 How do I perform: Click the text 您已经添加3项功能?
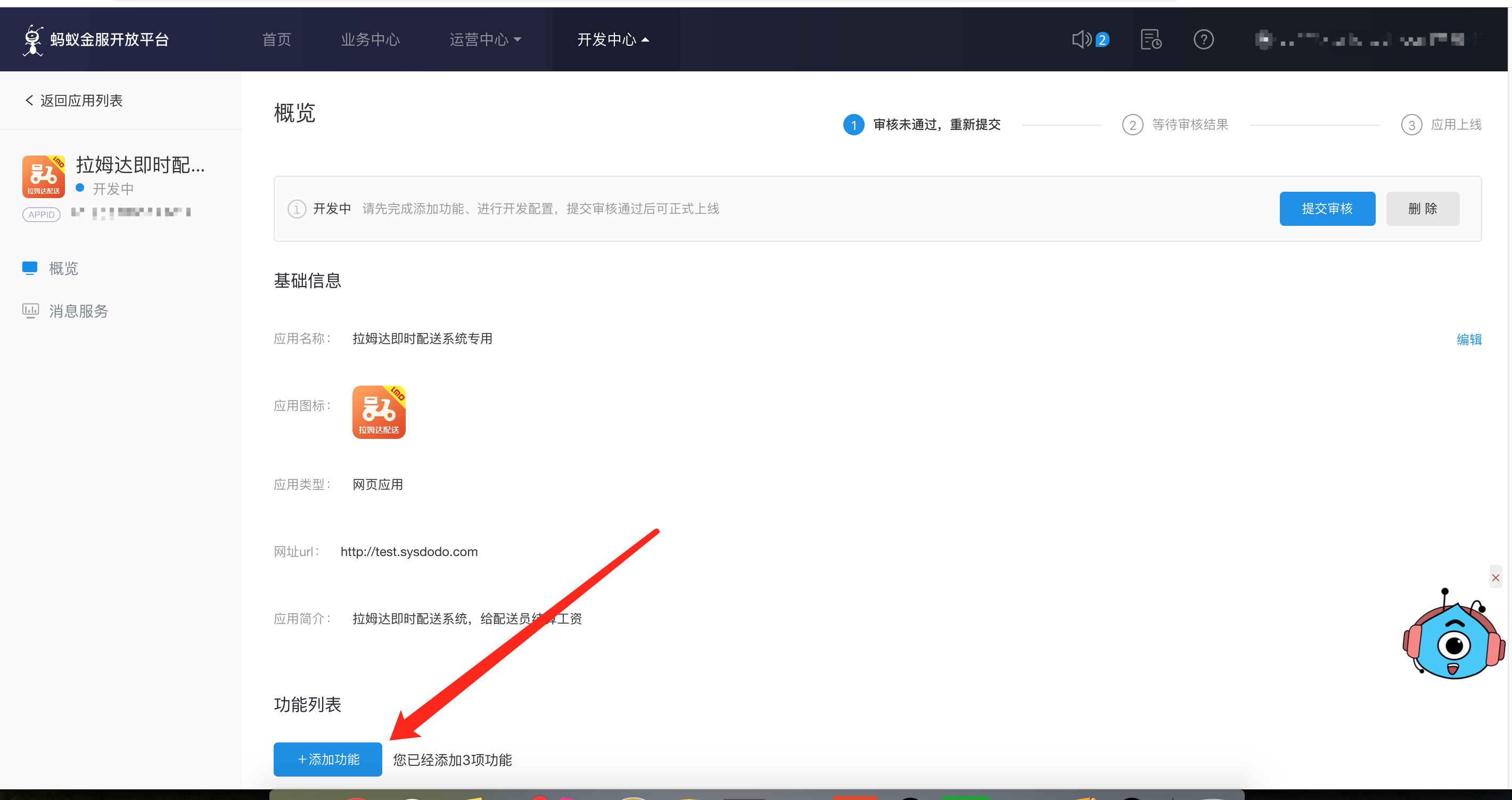coord(452,760)
